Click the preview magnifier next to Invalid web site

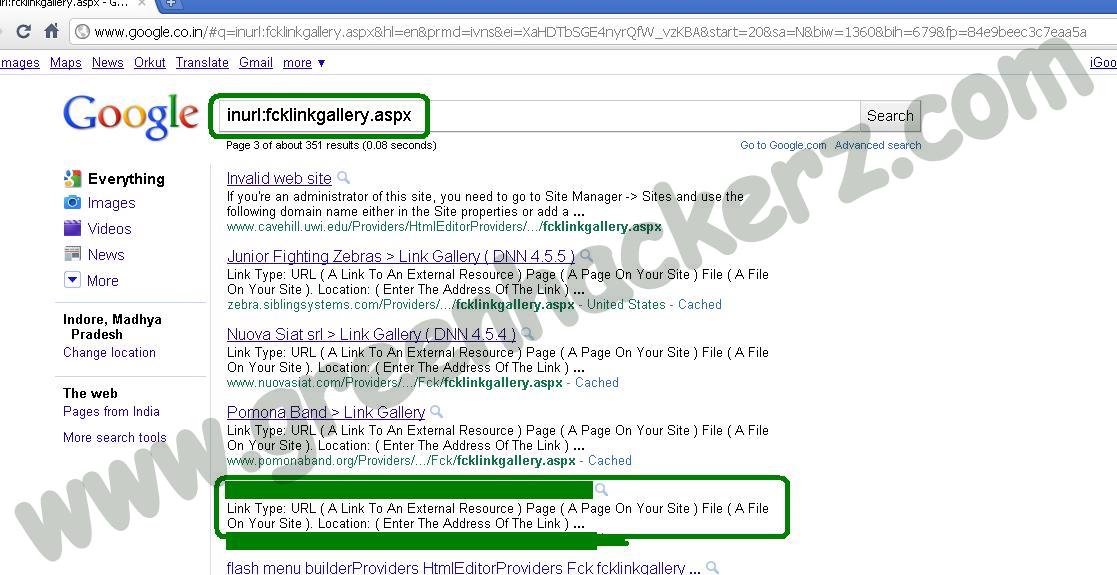pos(343,177)
